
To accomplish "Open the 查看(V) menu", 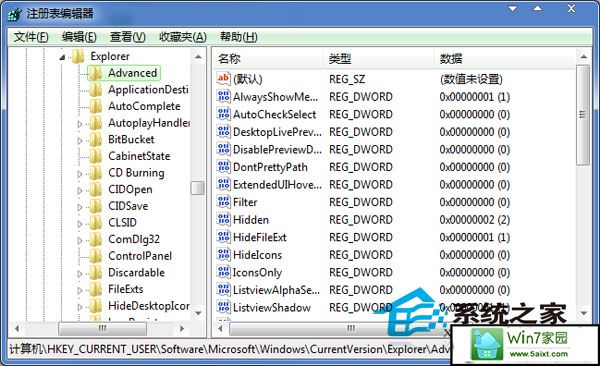I will click(x=128, y=37).
